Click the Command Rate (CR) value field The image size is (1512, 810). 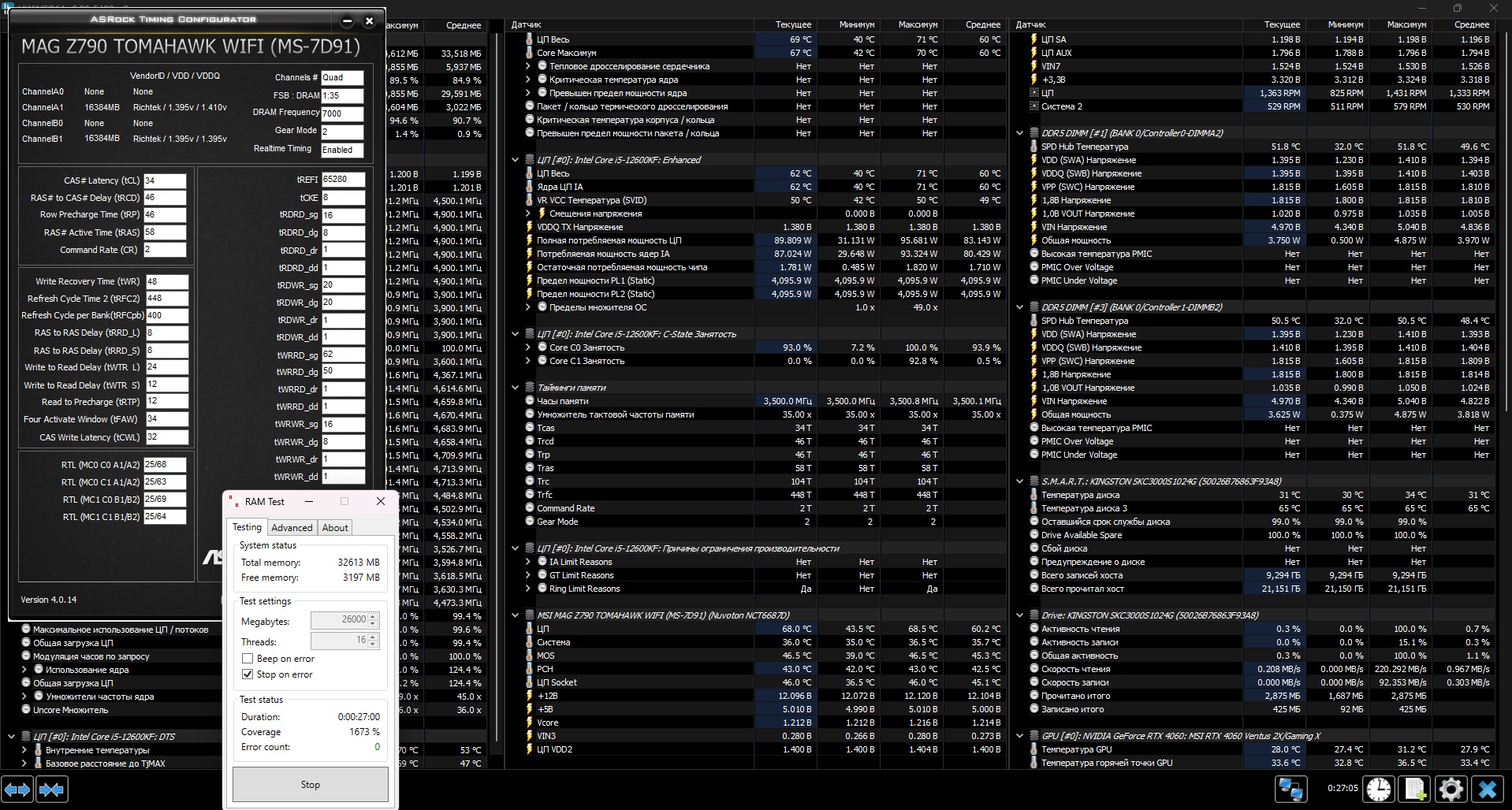(x=166, y=250)
